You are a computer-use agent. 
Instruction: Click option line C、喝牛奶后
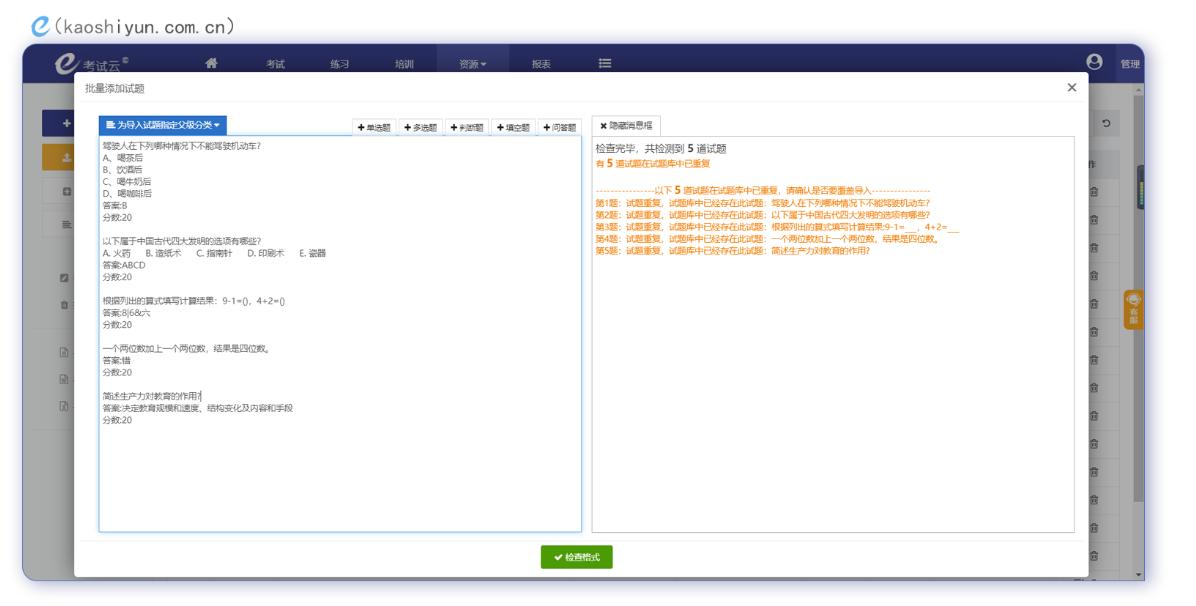coord(127,182)
